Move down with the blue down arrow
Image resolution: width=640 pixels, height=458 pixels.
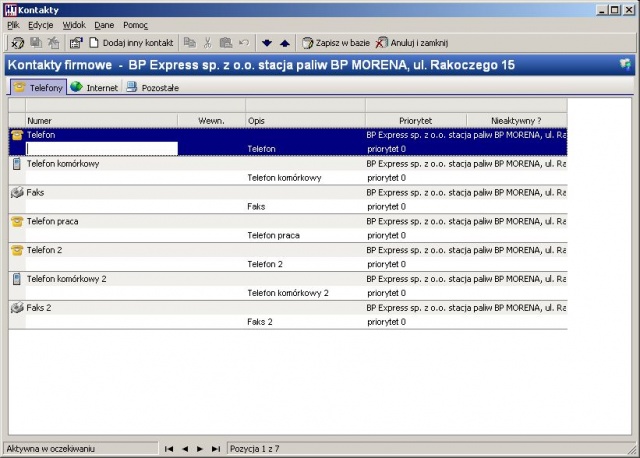(x=267, y=42)
